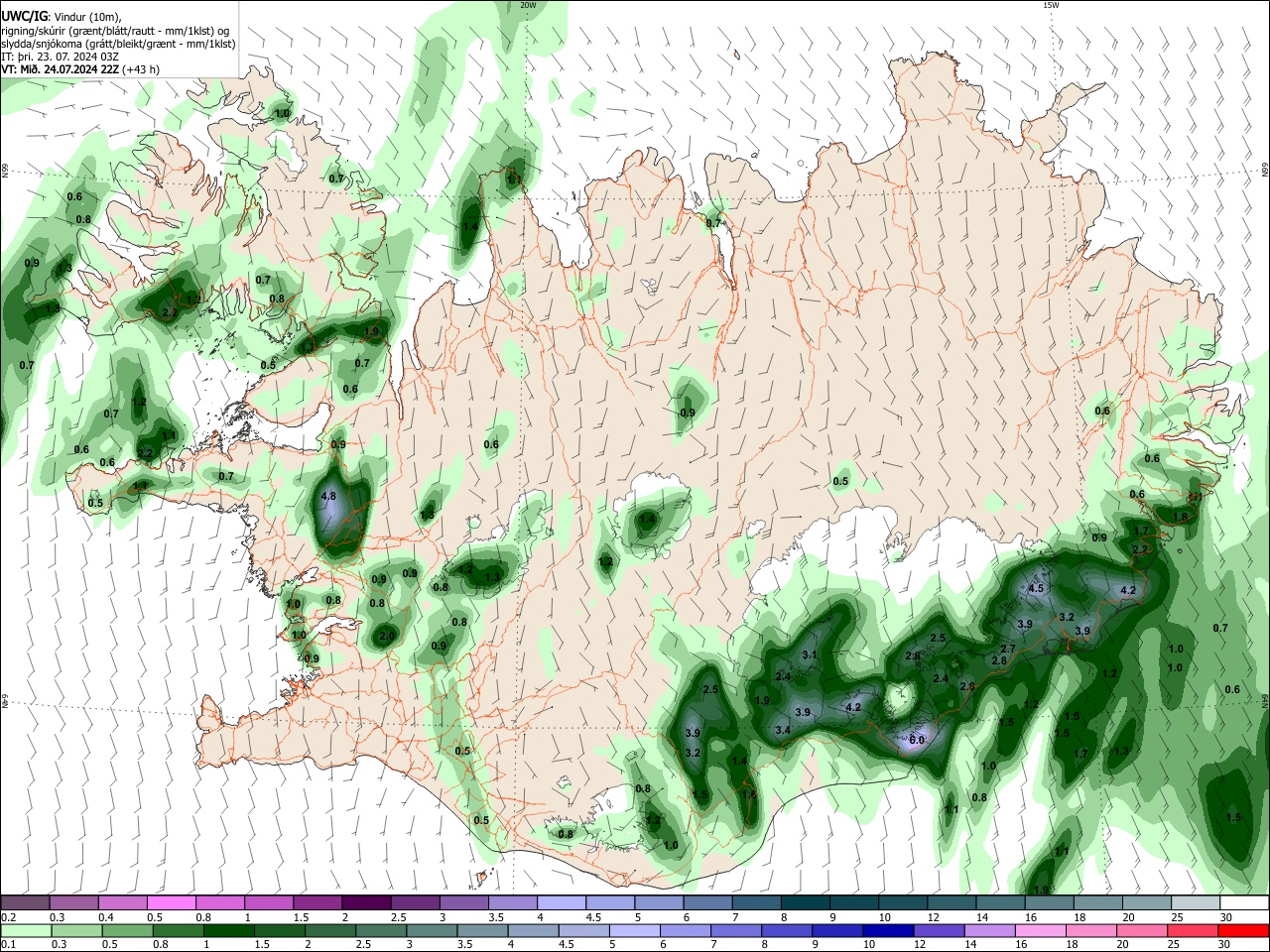
Task: Click the 6.0 precipitation maximum value
Action: [x=917, y=740]
